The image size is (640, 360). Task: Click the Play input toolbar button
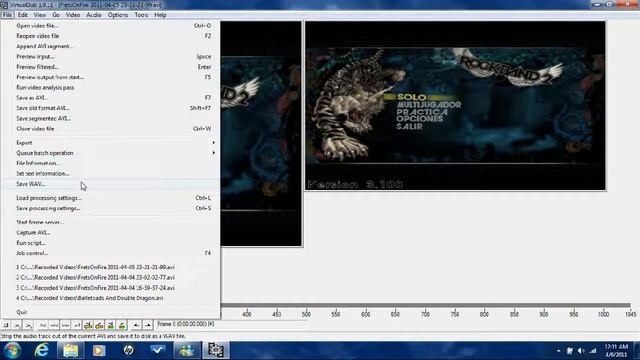point(17,325)
